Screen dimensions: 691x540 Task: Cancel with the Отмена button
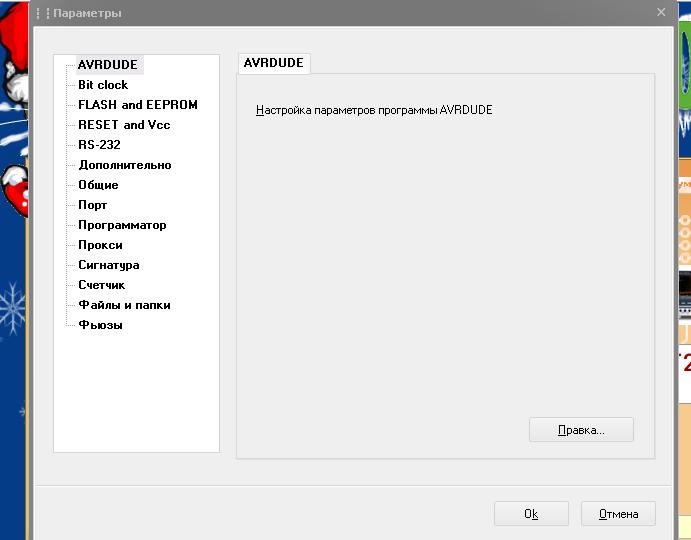(x=618, y=514)
